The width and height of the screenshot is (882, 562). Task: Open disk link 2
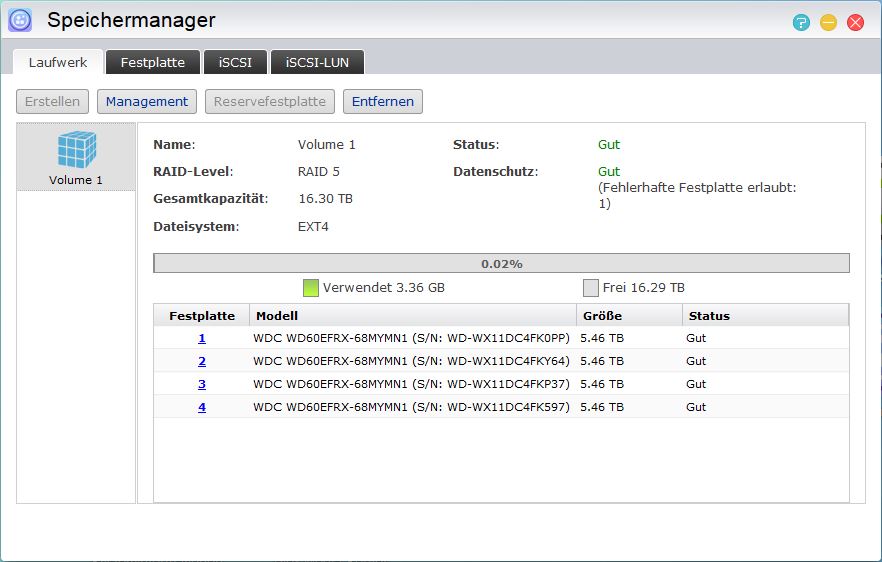(x=202, y=361)
